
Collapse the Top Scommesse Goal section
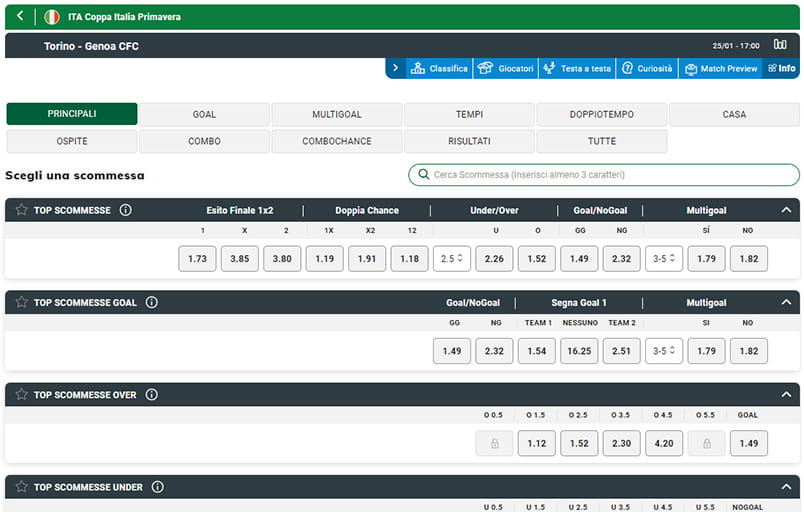[x=786, y=302]
